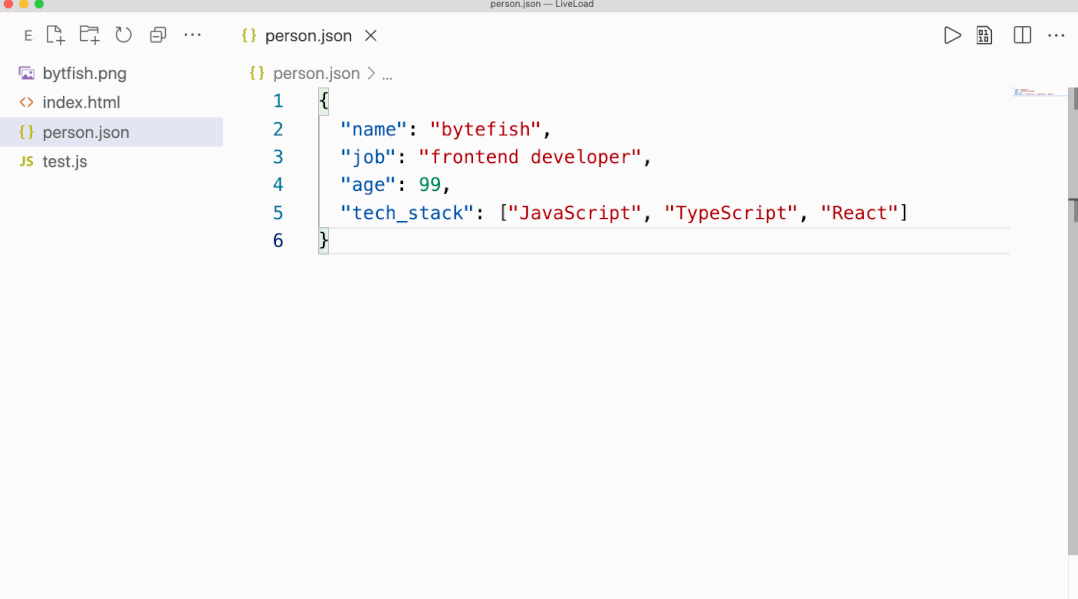This screenshot has height=599, width=1078.
Task: Collapse all folders in explorer
Action: (x=158, y=35)
